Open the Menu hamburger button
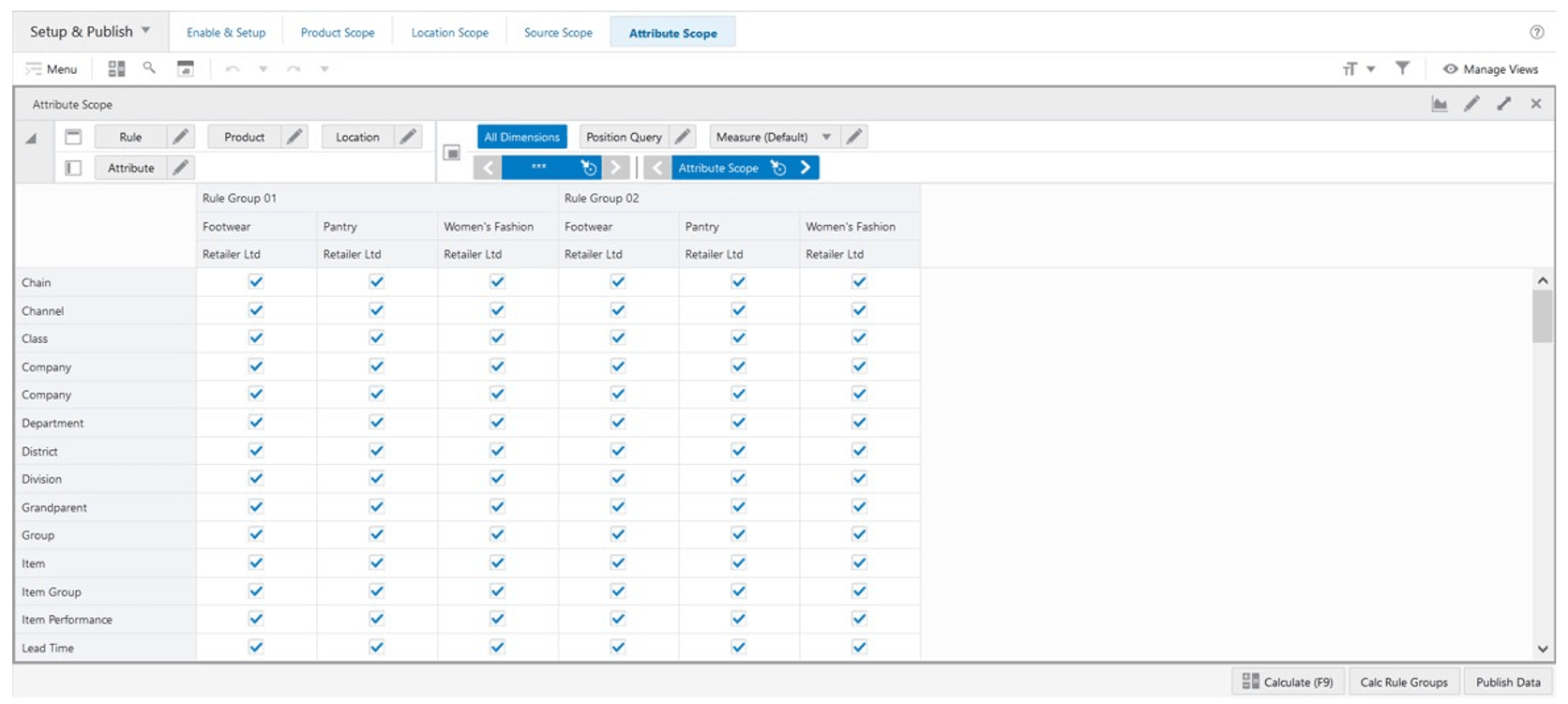The width and height of the screenshot is (1568, 704). click(52, 68)
